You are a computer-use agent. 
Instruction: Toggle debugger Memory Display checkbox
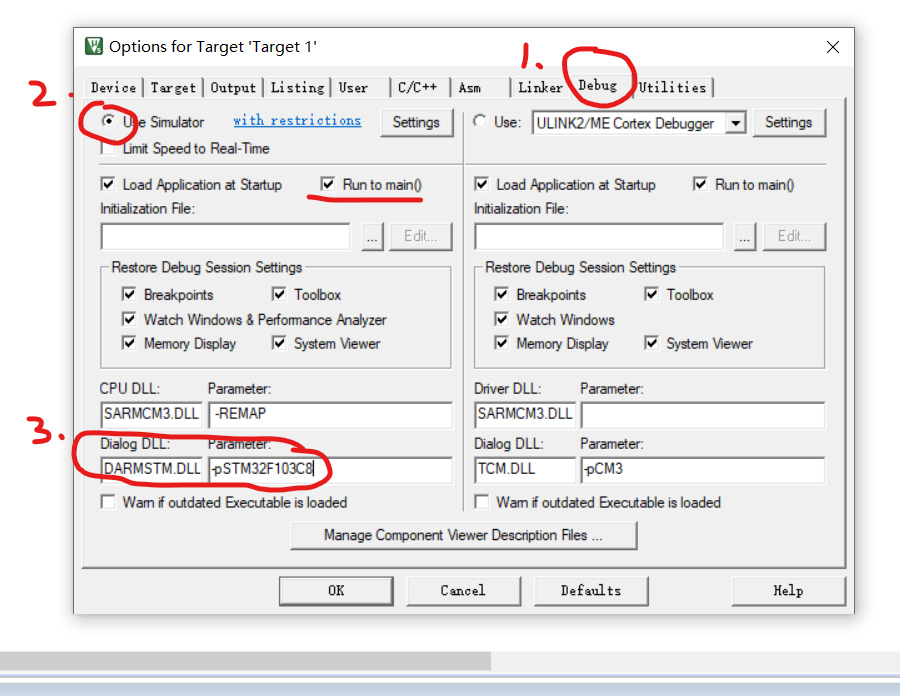[x=502, y=343]
